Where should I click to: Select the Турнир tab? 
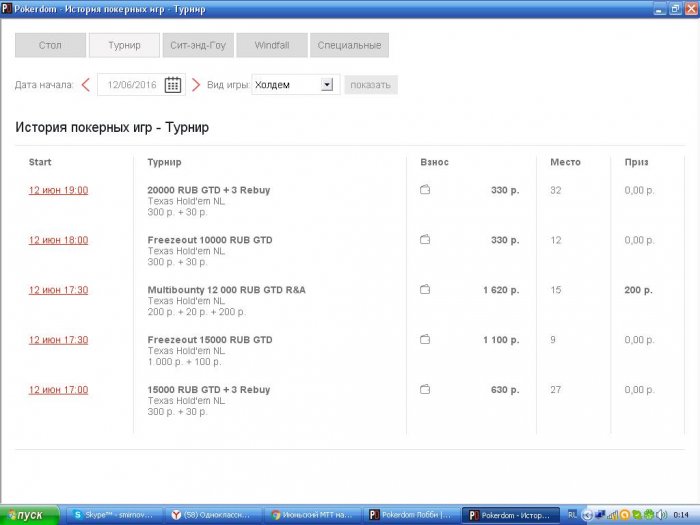coord(124,45)
